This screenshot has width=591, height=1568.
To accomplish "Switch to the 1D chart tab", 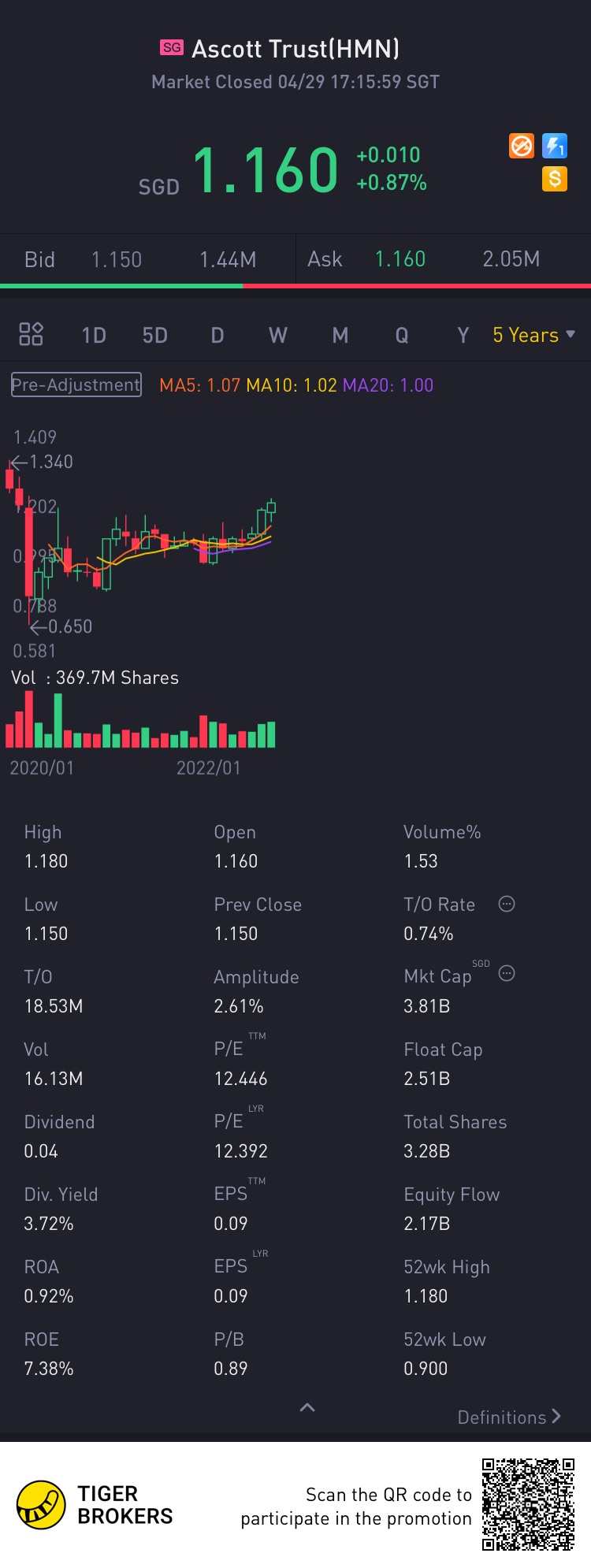I will 94,336.
